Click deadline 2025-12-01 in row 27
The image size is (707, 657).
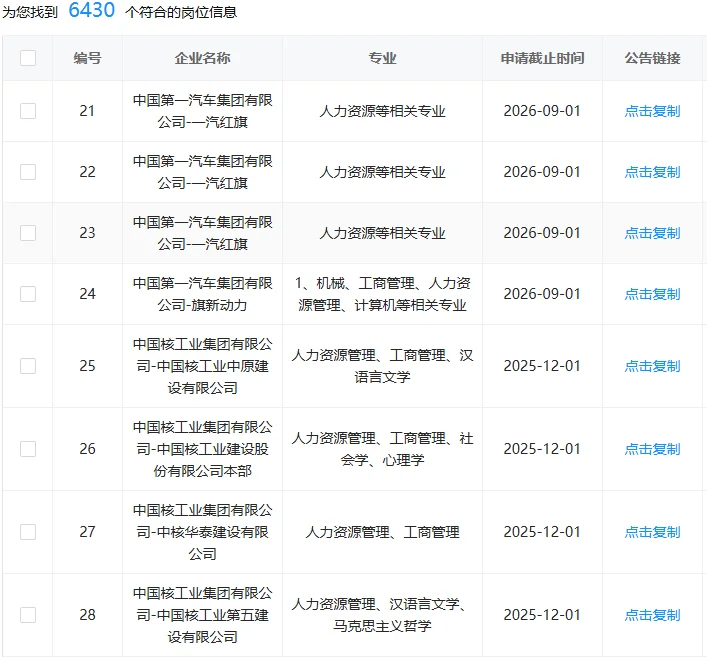coord(542,532)
